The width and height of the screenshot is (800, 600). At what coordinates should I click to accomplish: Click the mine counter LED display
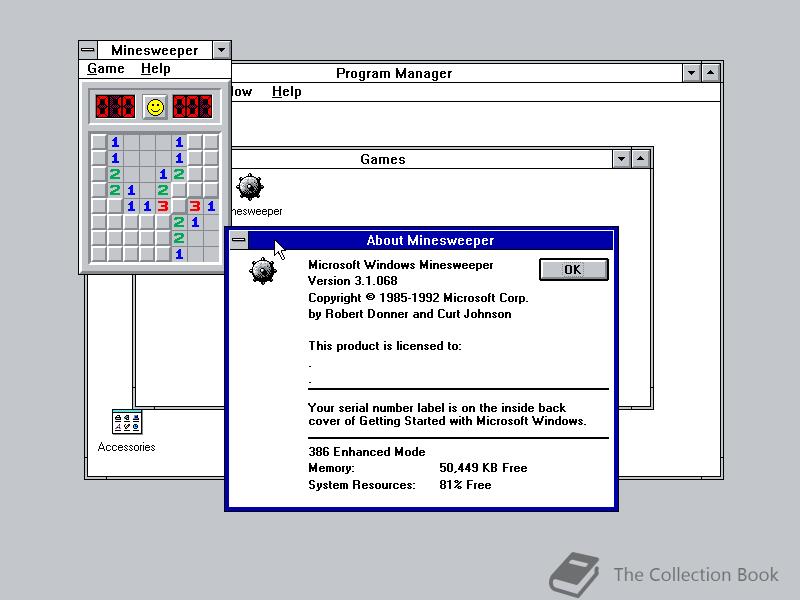116,107
